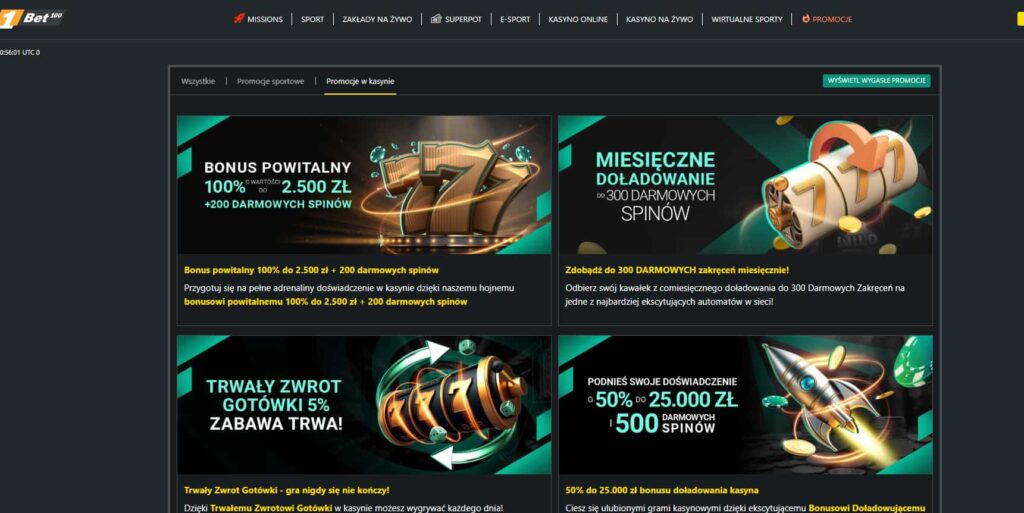Open the Sport menu item
Viewport: 1024px width, 513px height.
click(312, 20)
